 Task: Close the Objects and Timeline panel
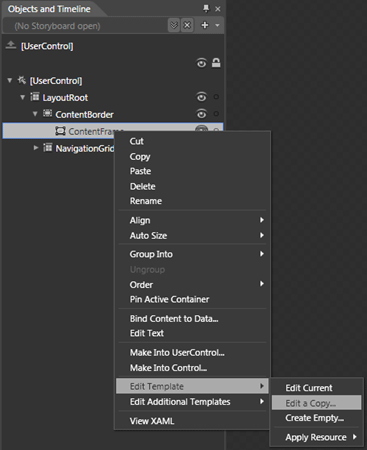tap(218, 9)
